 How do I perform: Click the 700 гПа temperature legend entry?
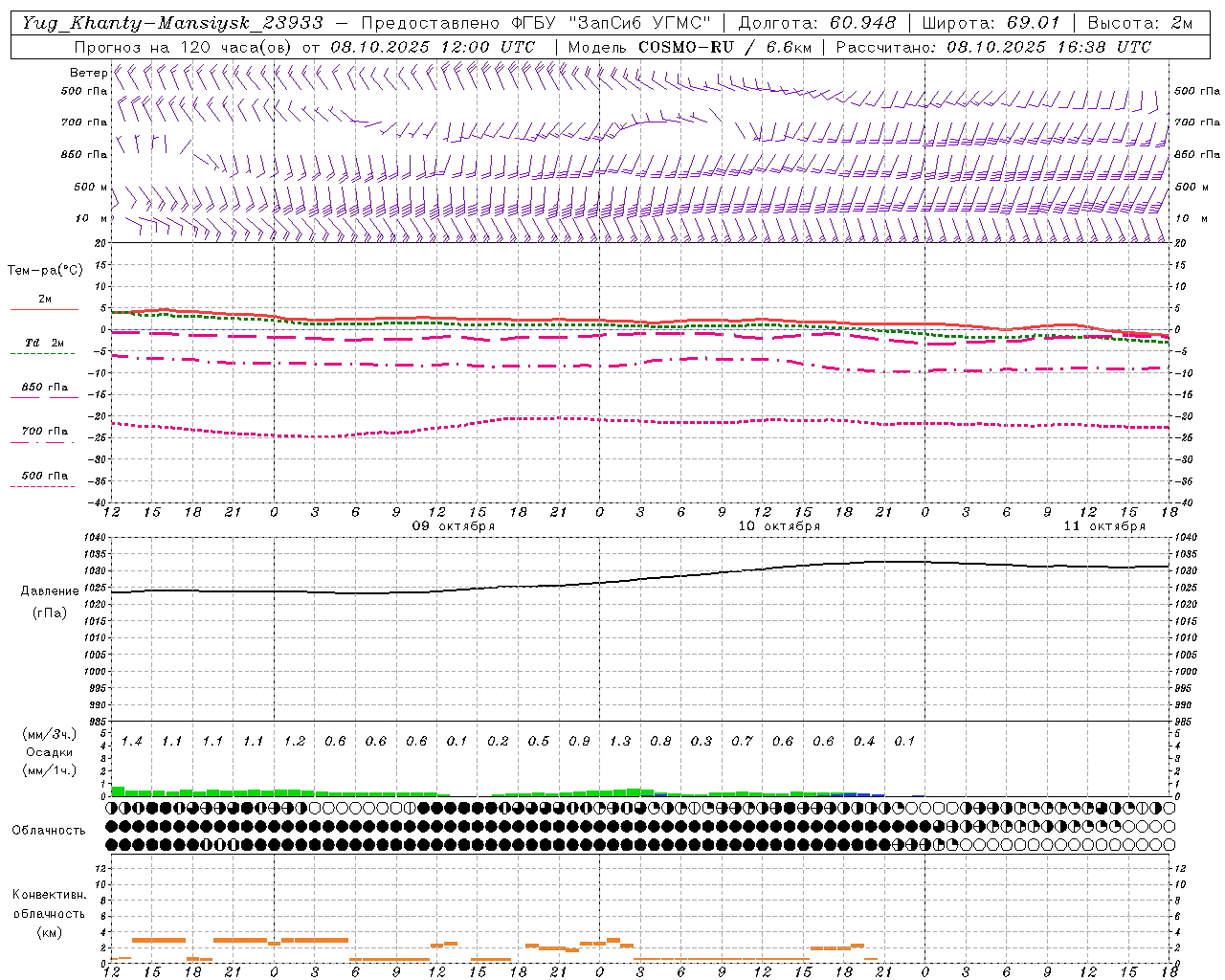click(x=45, y=432)
